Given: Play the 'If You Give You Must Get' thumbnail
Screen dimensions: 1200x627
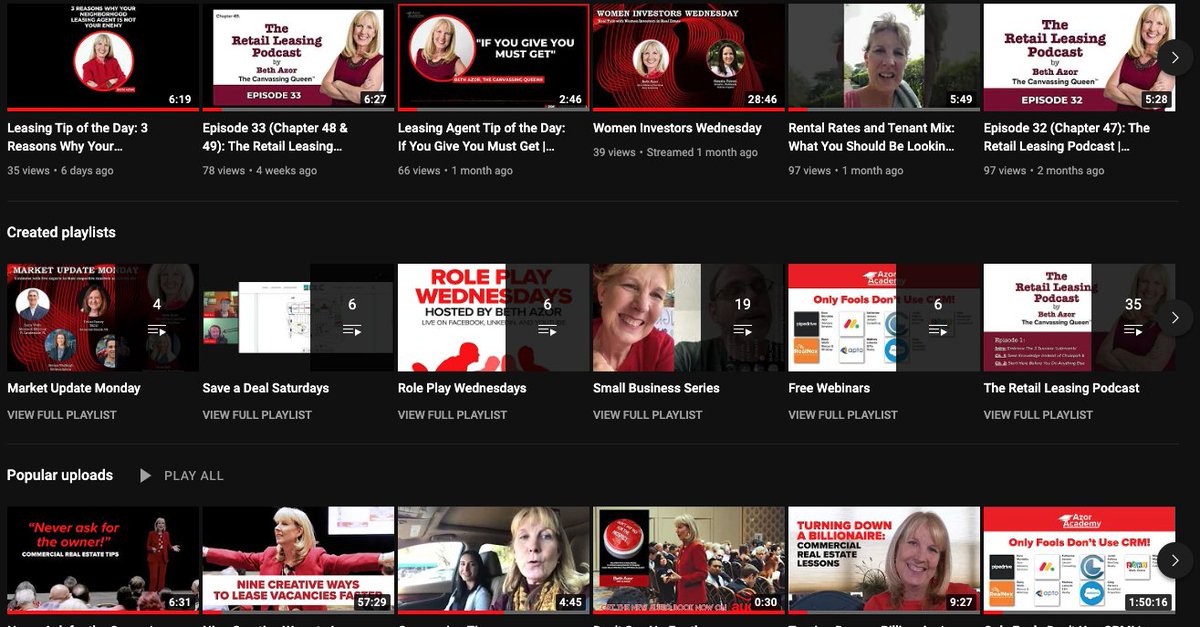Looking at the screenshot, I should (493, 57).
